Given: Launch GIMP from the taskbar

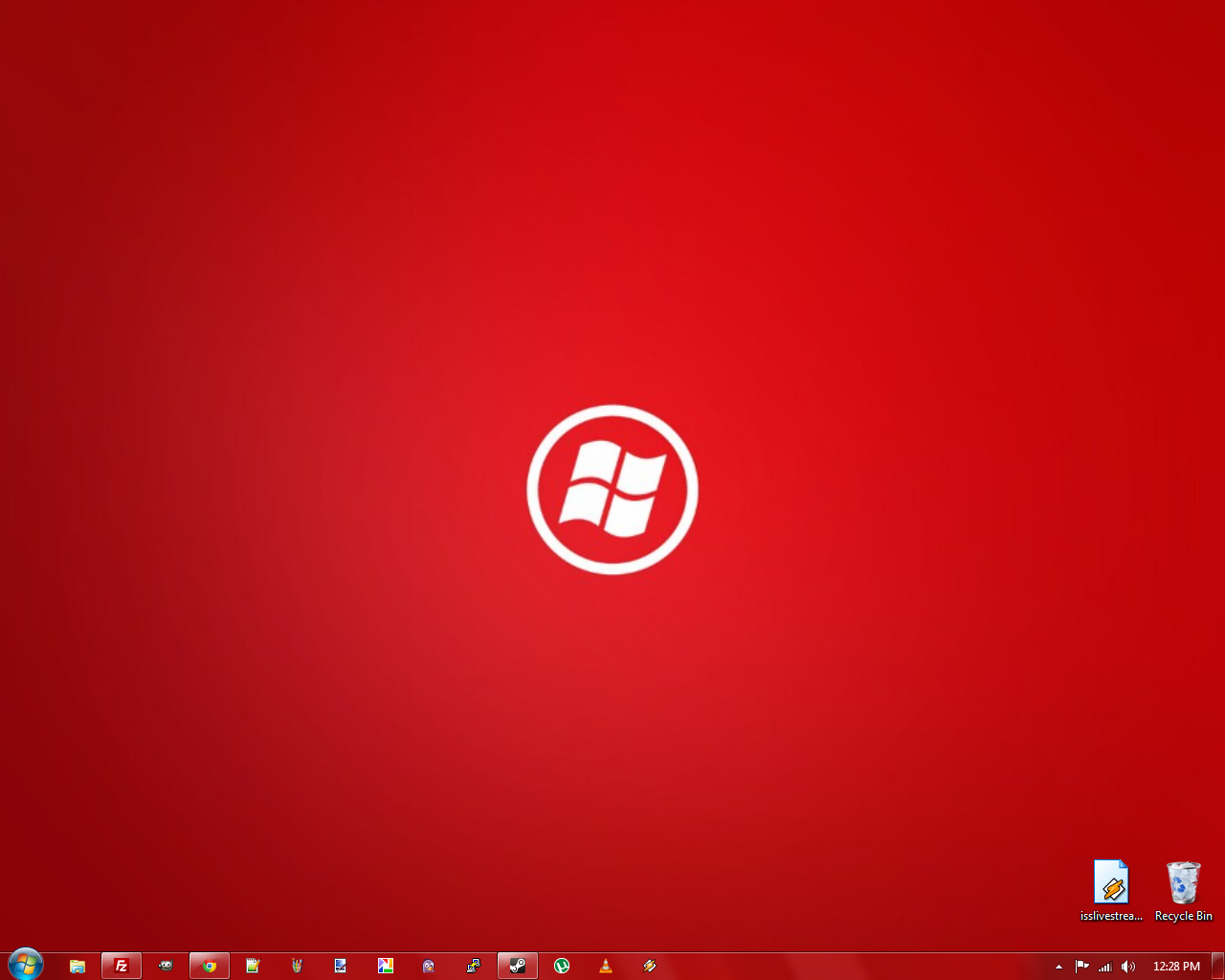Looking at the screenshot, I should coord(166,966).
